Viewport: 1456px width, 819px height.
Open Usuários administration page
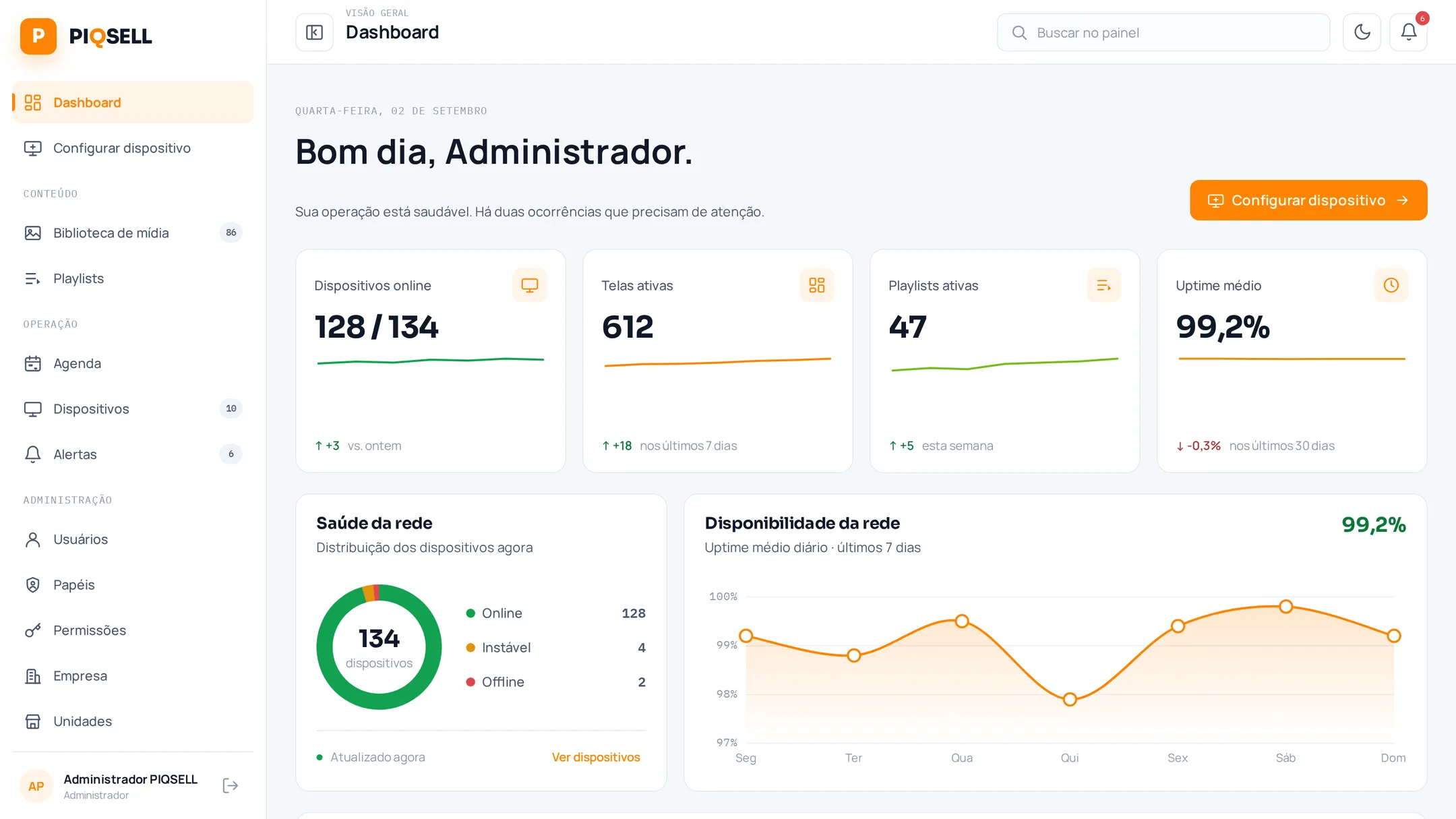pyautogui.click(x=133, y=539)
